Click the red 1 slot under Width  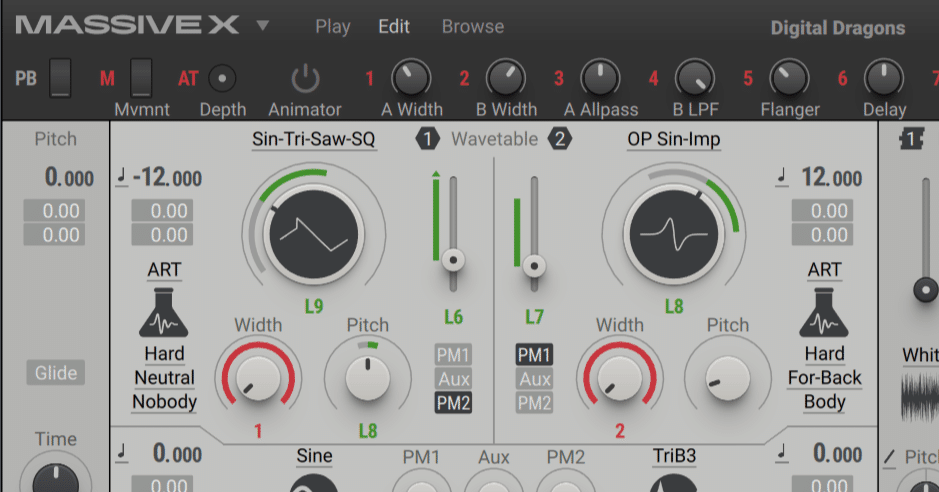[258, 431]
